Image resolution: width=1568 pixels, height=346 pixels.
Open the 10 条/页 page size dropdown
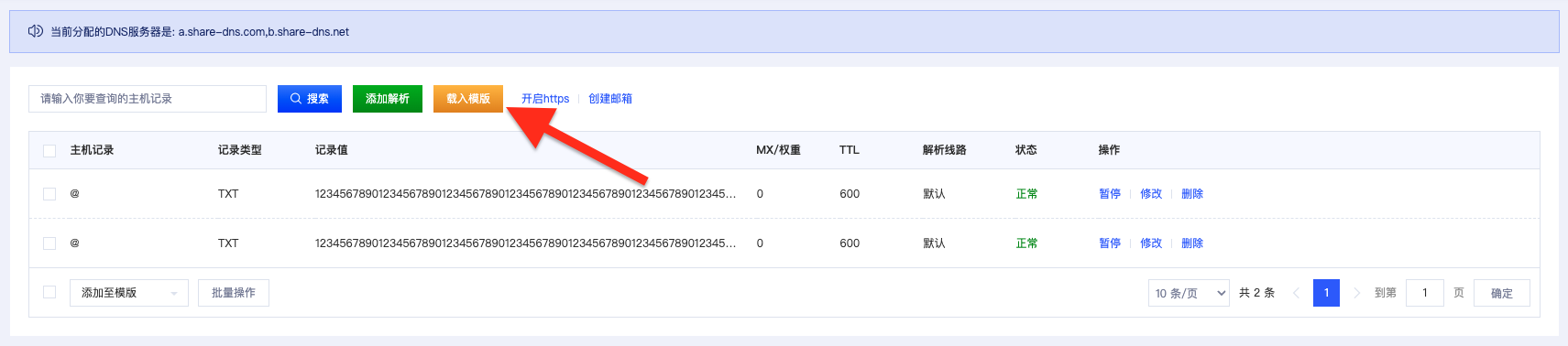(1189, 293)
